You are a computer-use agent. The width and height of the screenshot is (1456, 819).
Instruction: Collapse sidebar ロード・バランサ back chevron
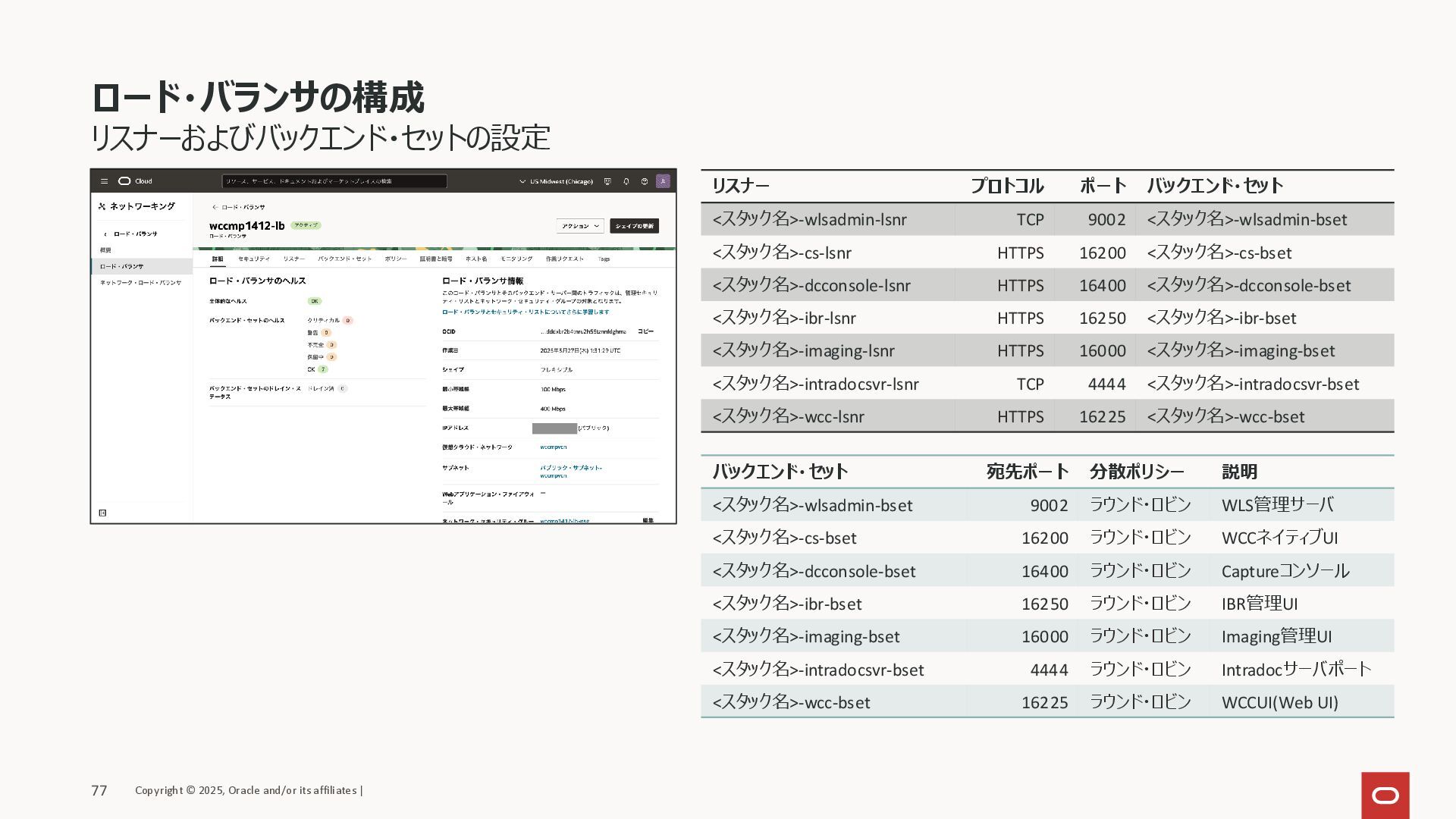[x=105, y=234]
